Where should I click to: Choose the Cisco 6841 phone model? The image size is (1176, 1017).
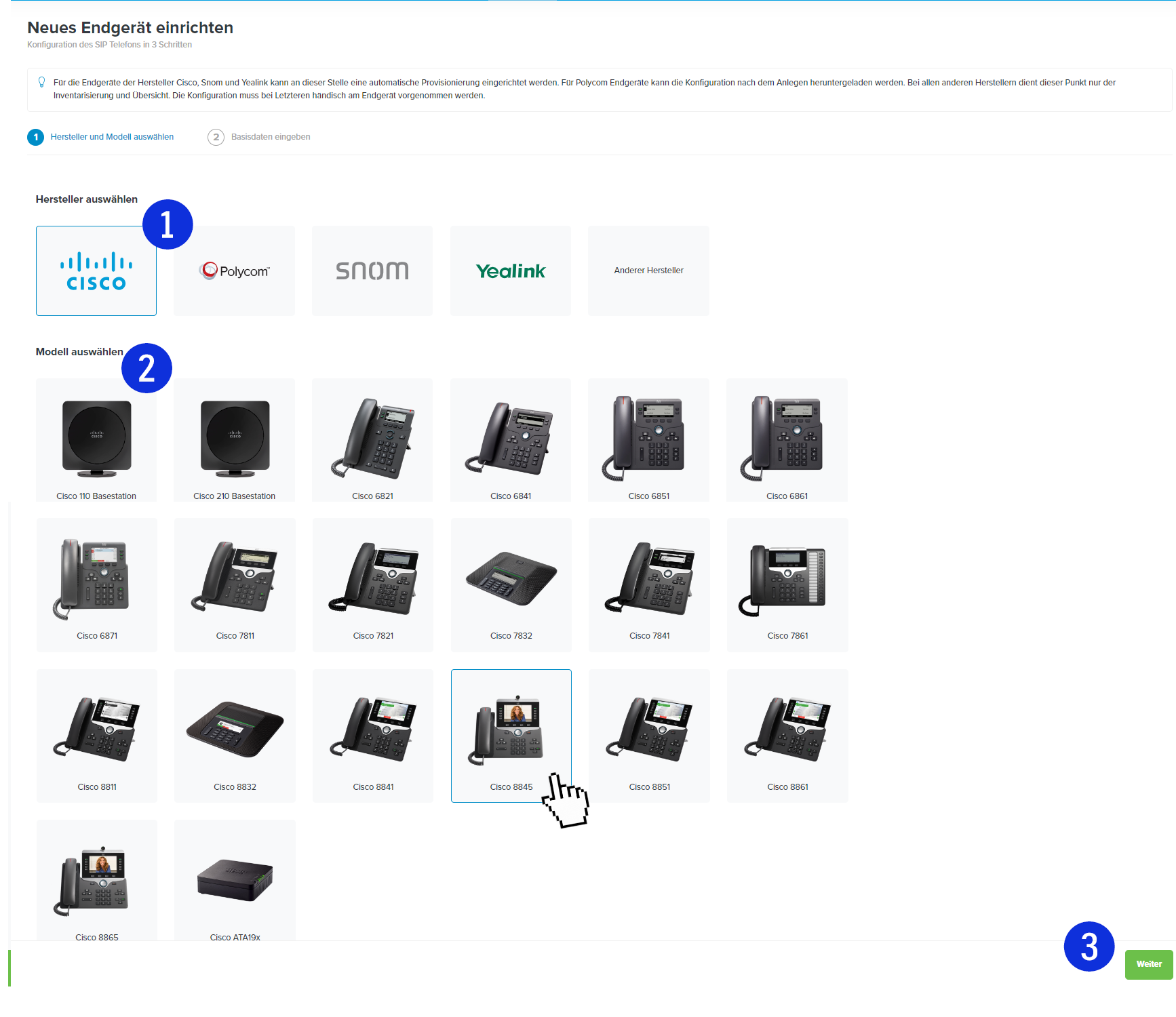511,440
